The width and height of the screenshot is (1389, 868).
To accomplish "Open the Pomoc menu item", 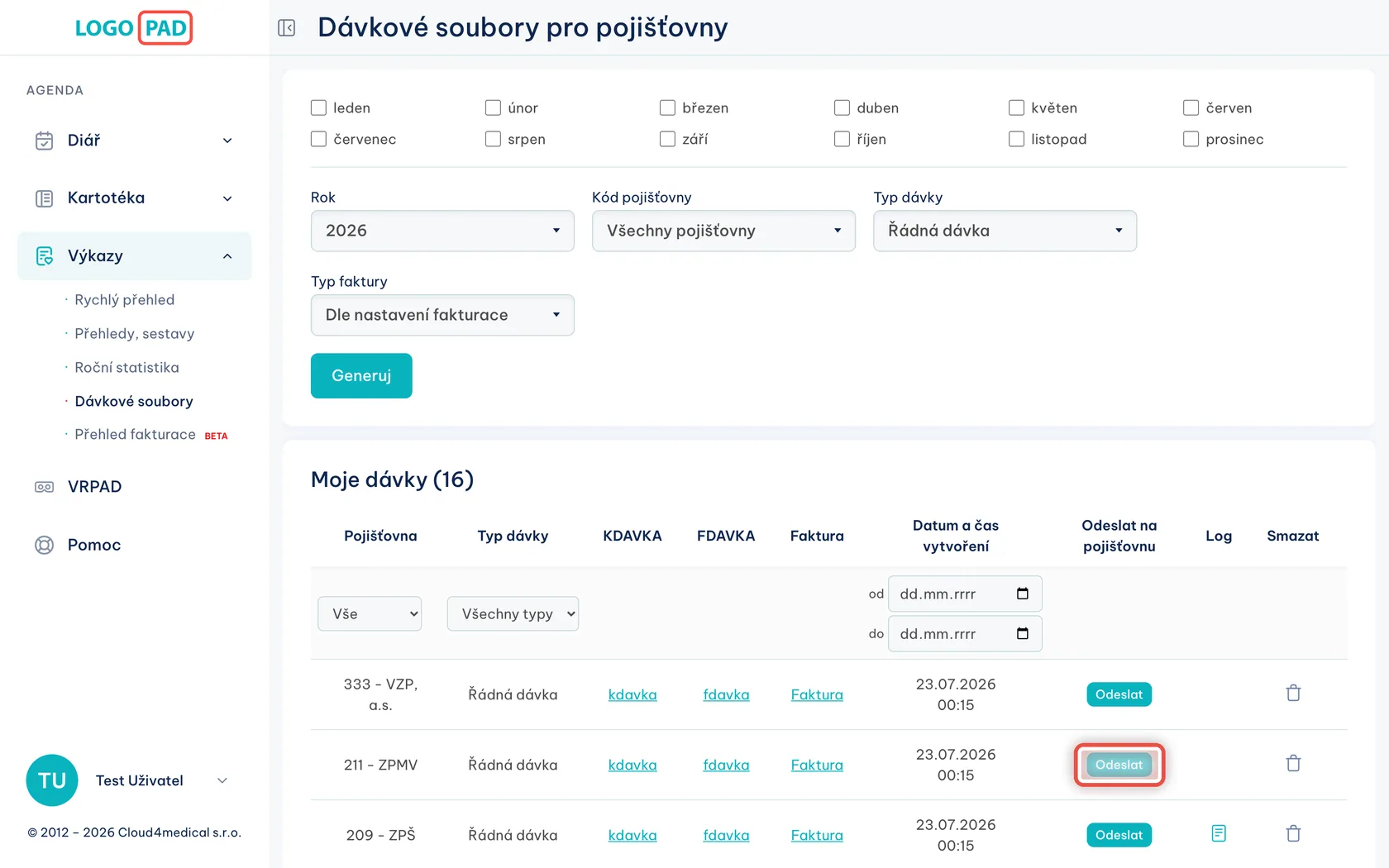I will tap(94, 545).
